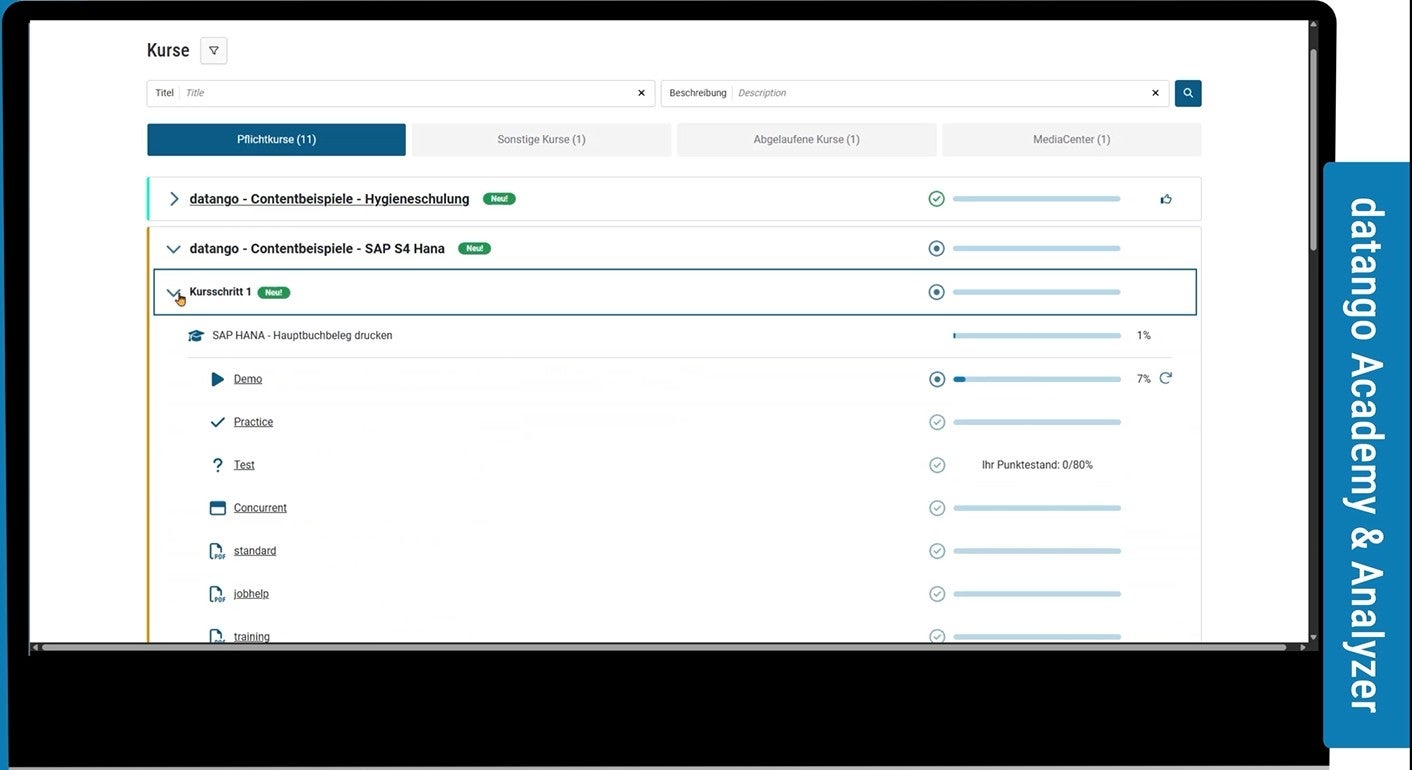
Task: Open datango Contentbeispiele Hygieneschulung course title
Action: pyautogui.click(x=330, y=199)
